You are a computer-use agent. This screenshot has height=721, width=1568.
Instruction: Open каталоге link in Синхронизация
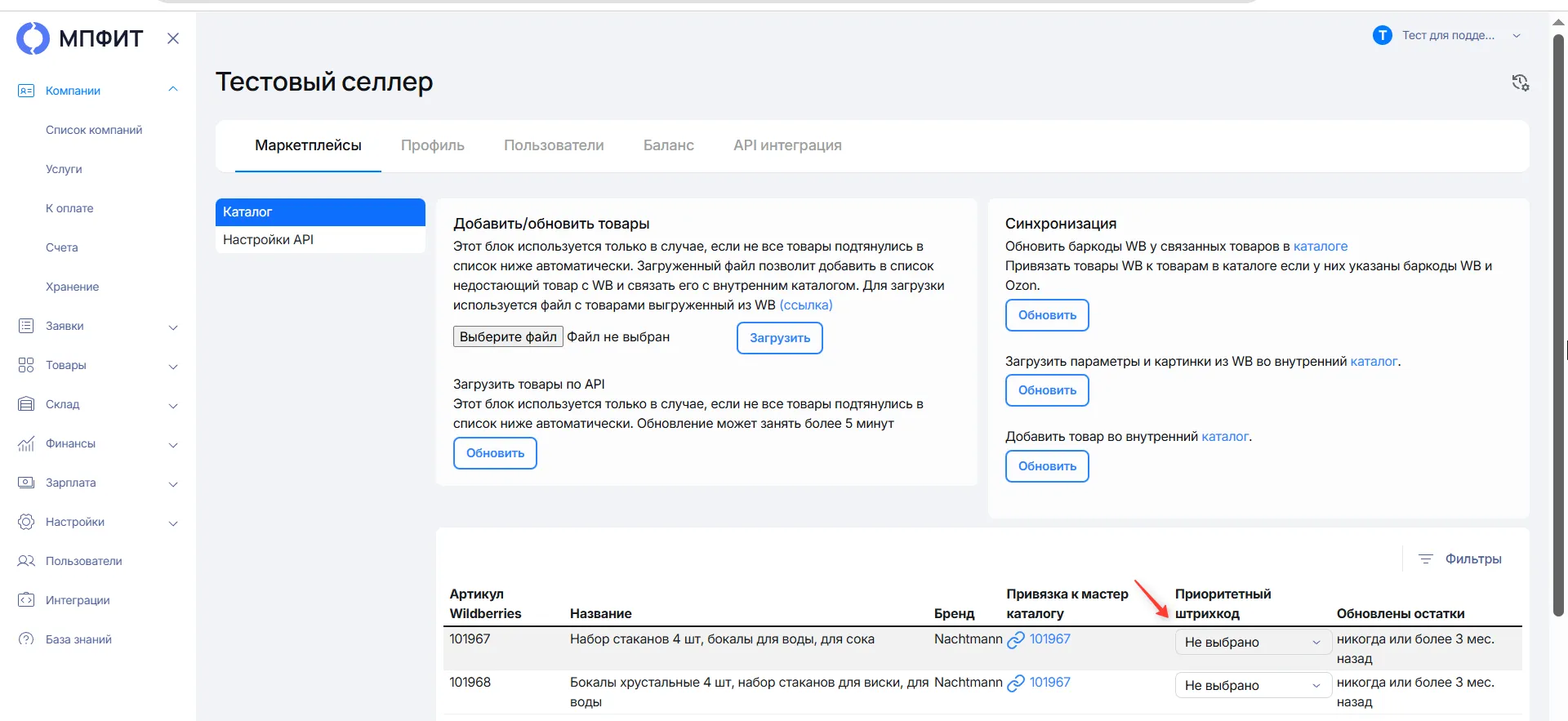point(1321,246)
